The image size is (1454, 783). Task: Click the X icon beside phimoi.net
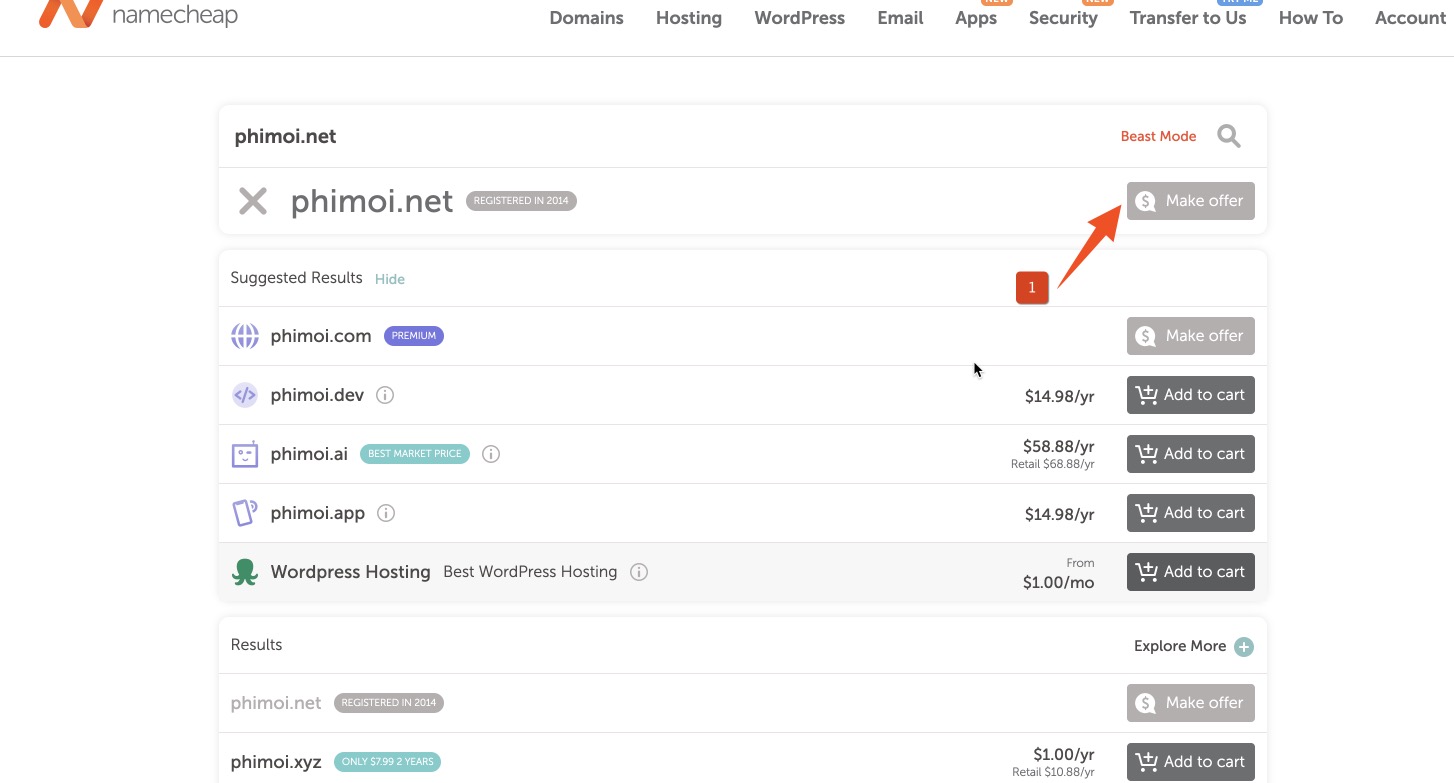pyautogui.click(x=253, y=201)
